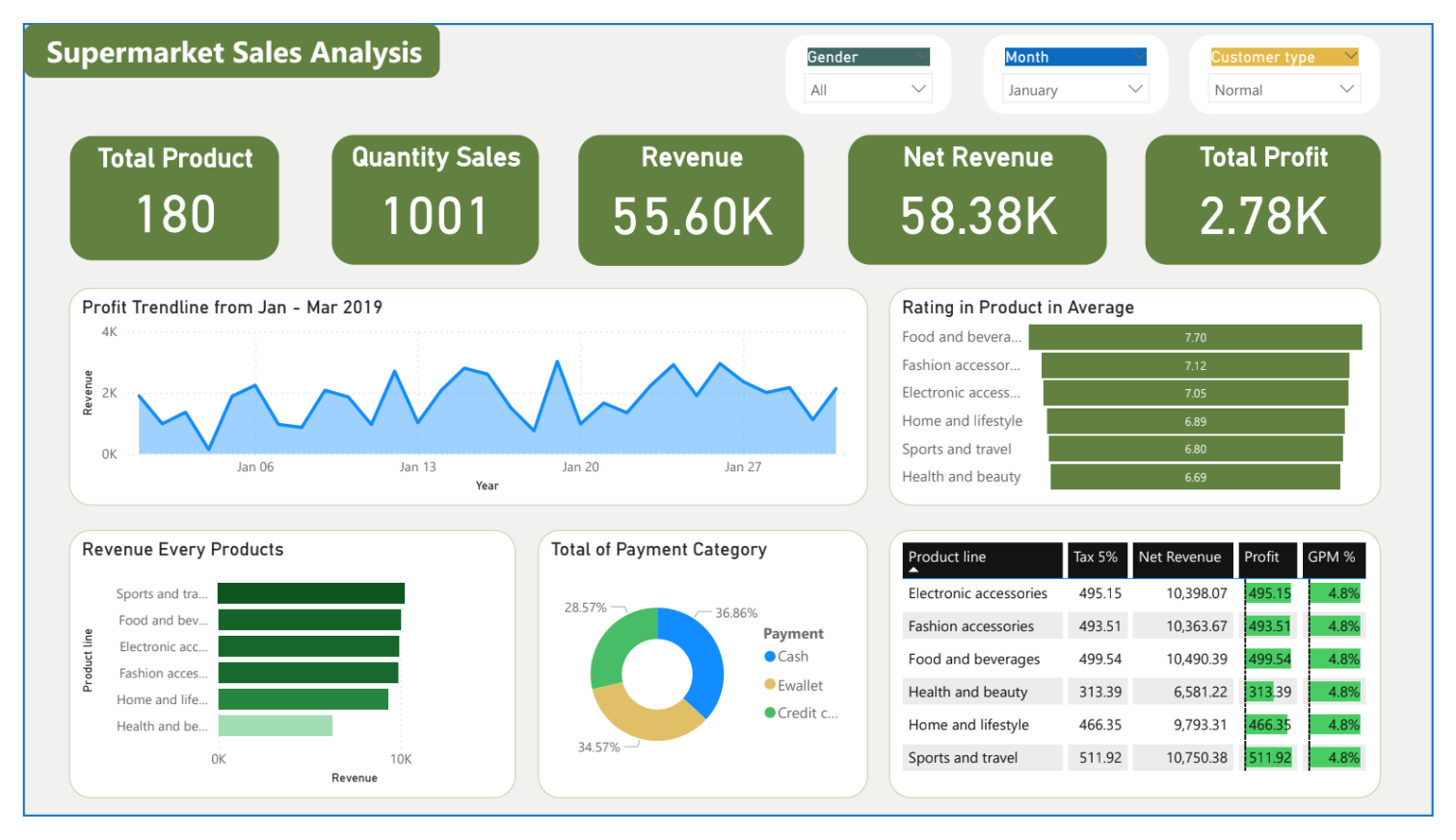Select the Sports and travel revenue bar
The image size is (1456, 840).
pyautogui.click(x=310, y=593)
